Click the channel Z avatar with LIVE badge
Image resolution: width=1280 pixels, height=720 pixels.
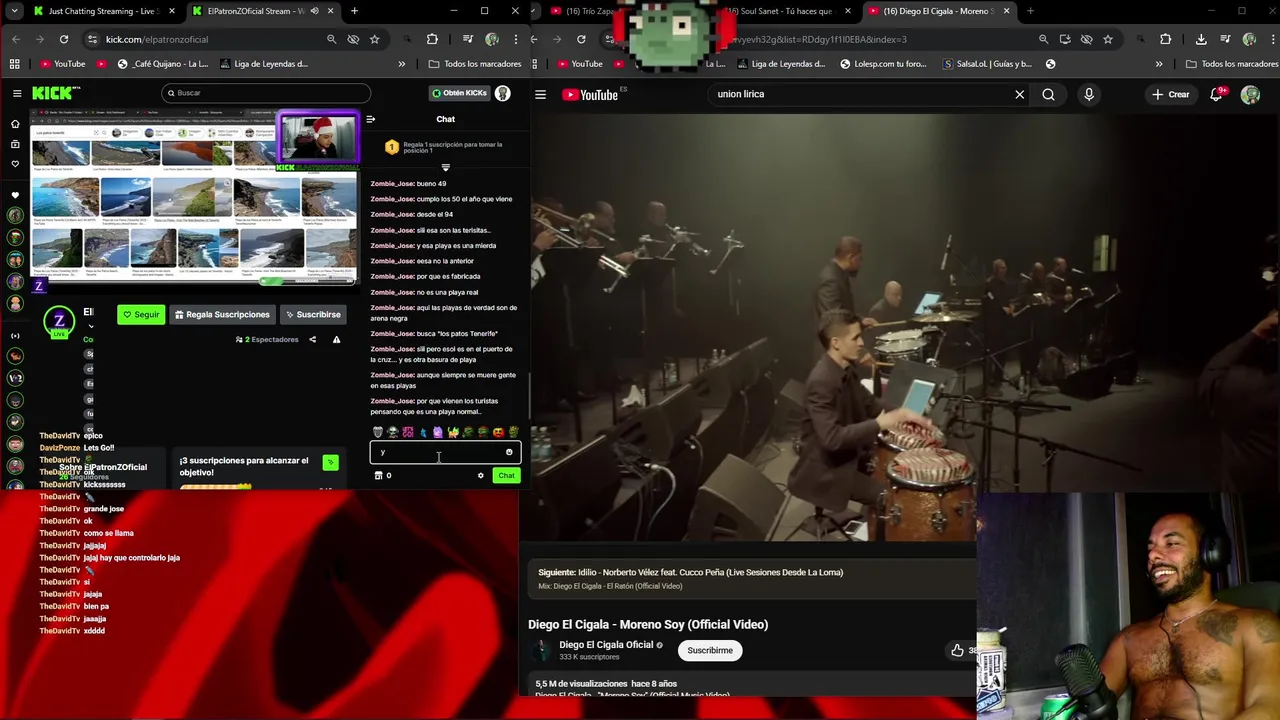point(59,322)
